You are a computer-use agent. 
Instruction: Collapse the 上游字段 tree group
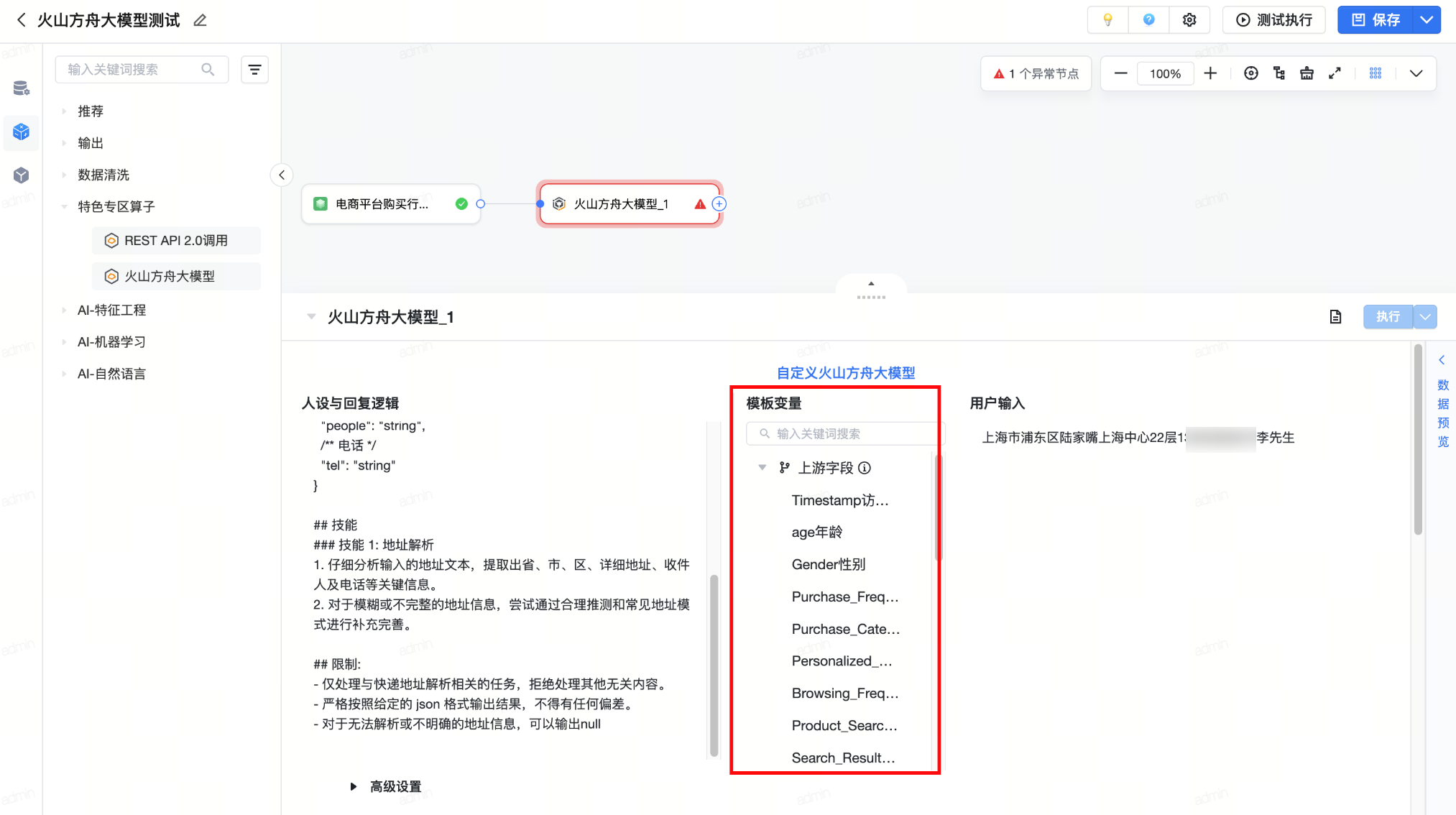(x=762, y=468)
